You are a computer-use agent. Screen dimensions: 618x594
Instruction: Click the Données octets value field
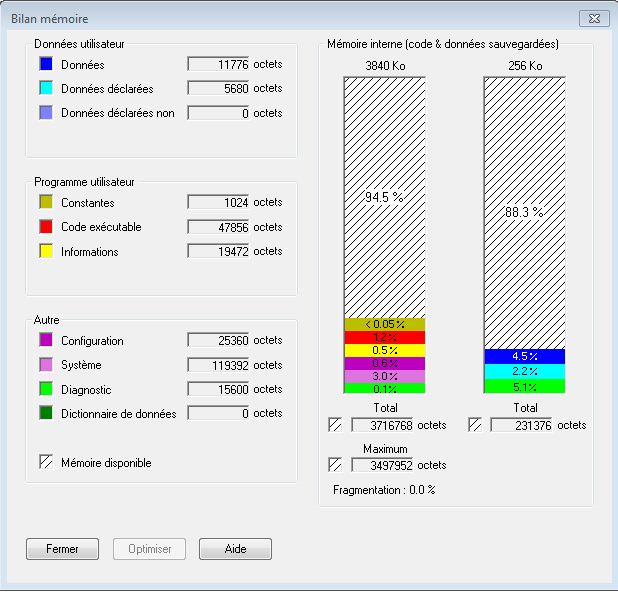[219, 64]
